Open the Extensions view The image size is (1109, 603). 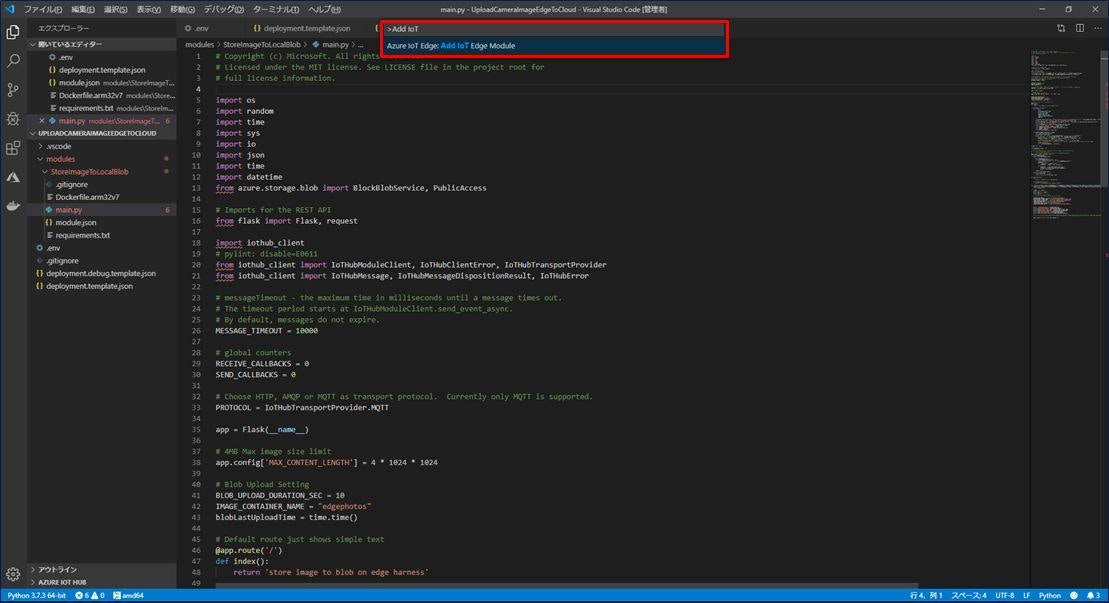13,147
